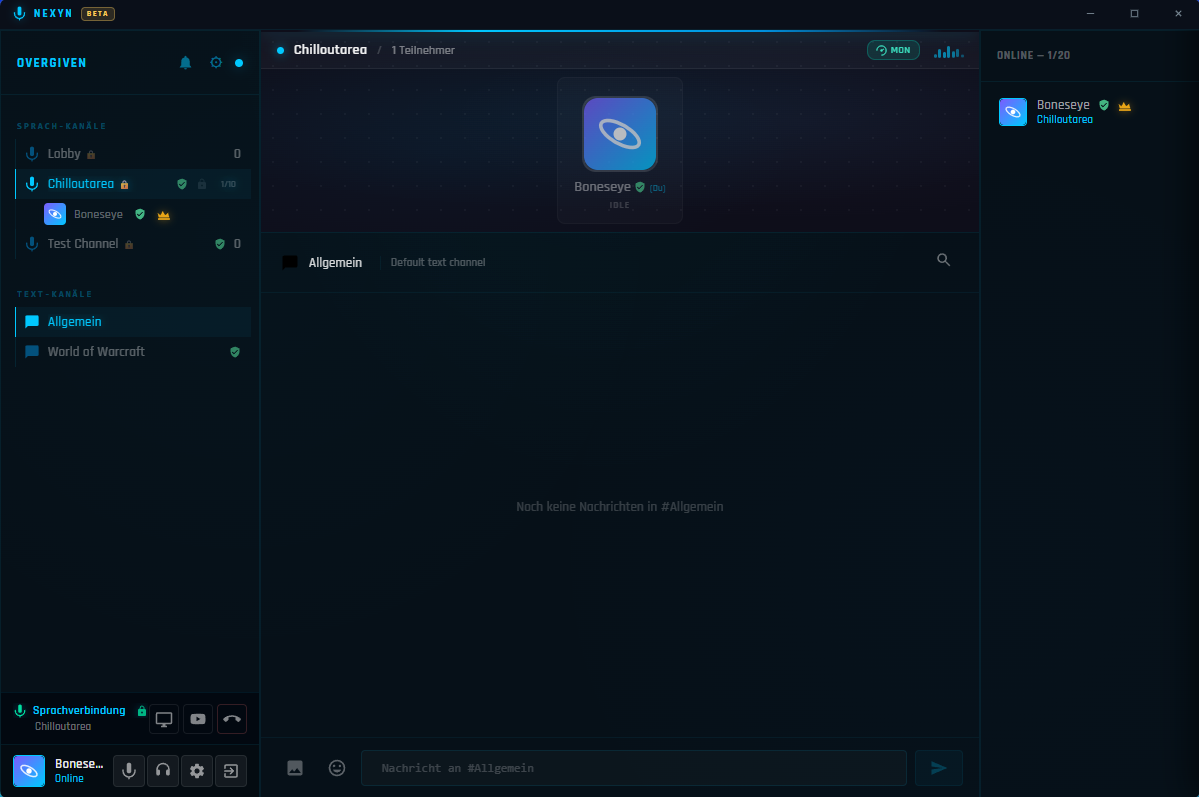Screen dimensions: 1199x797
Task: Open notifications bell icon
Action: pyautogui.click(x=185, y=63)
